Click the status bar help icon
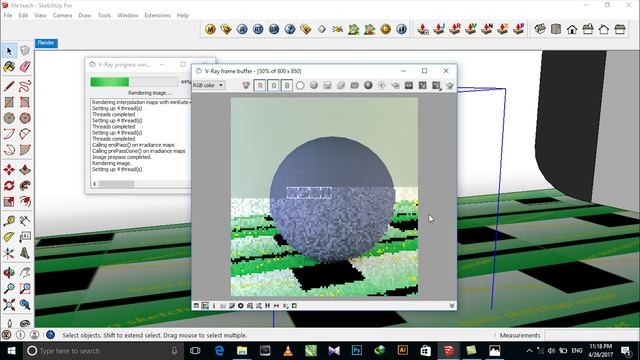640x360 pixels. 50,335
